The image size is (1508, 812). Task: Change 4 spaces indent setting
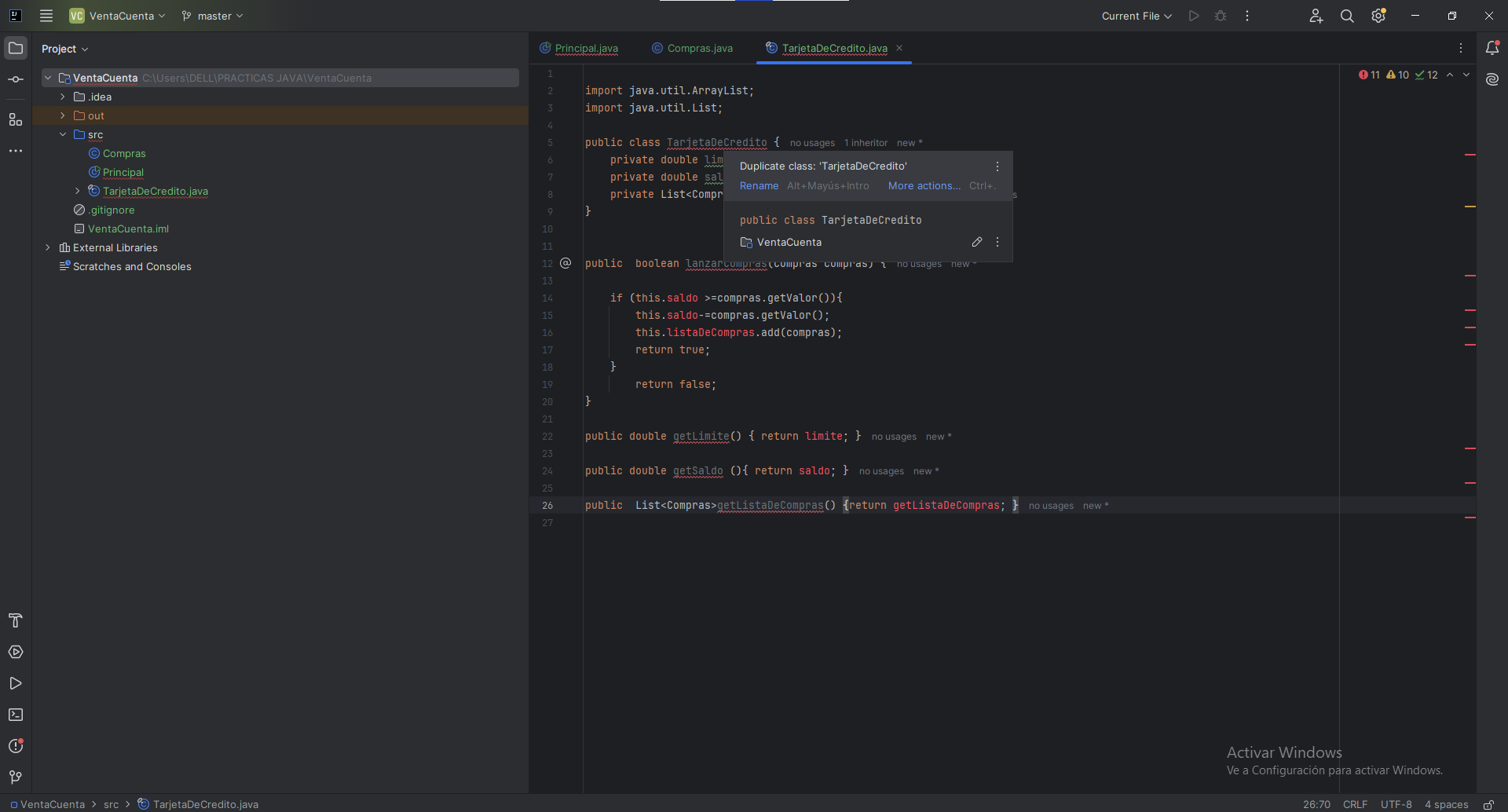coord(1446,804)
